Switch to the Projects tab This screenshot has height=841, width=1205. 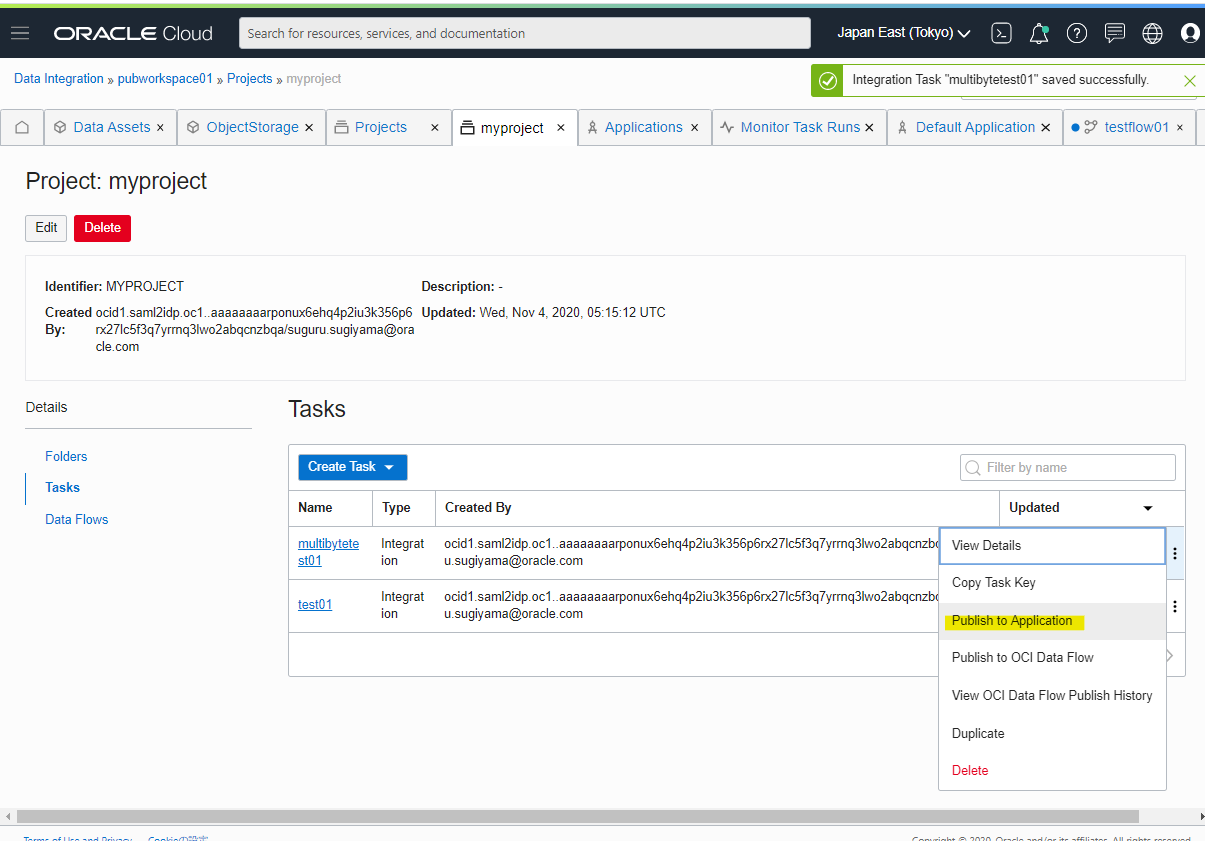[380, 128]
